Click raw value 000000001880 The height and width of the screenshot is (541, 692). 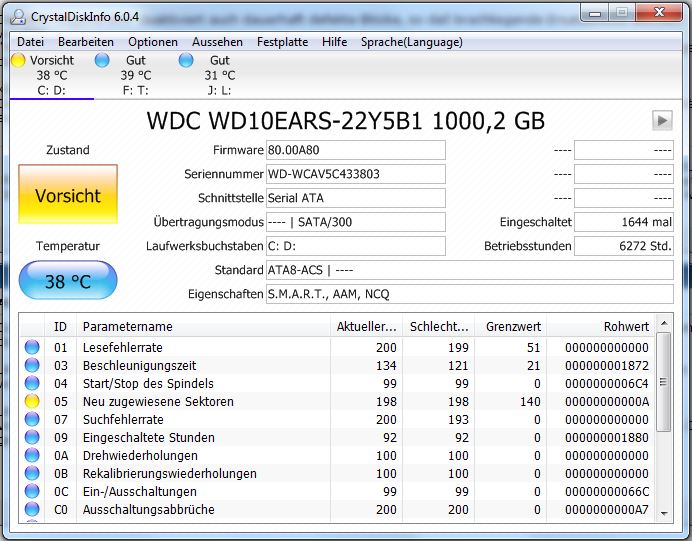pos(607,437)
